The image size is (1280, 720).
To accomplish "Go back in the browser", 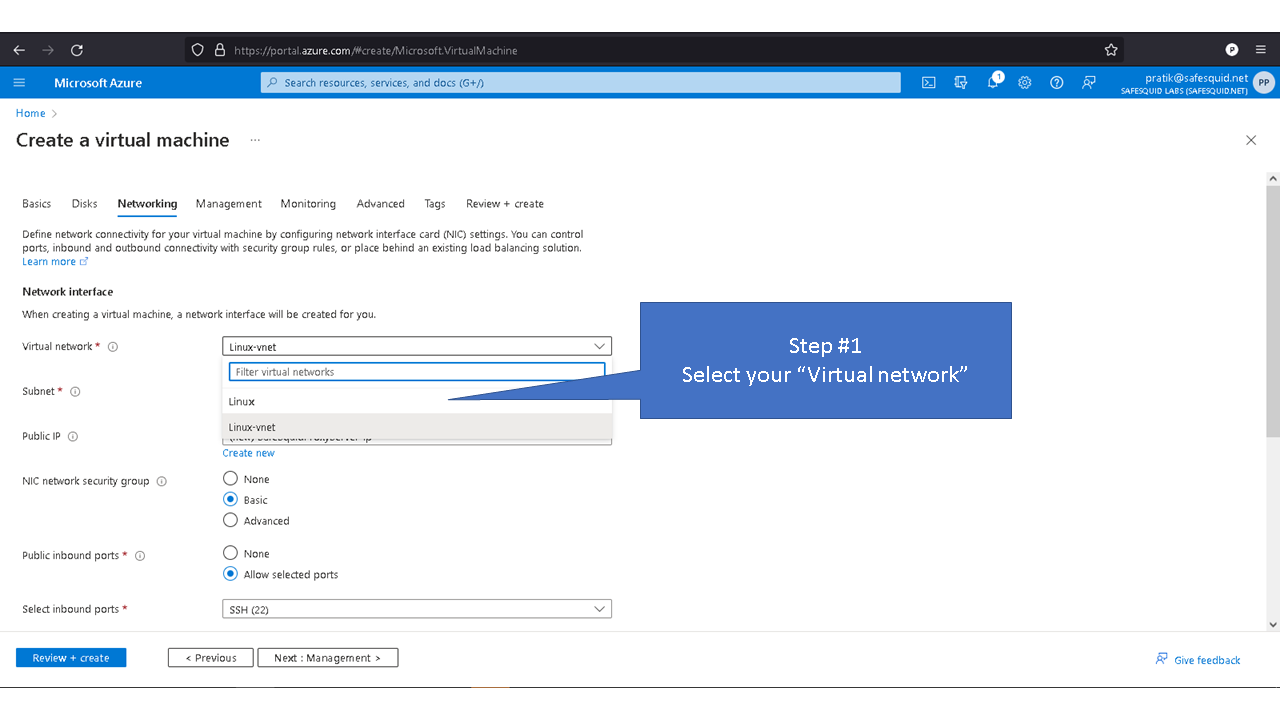I will coord(19,50).
